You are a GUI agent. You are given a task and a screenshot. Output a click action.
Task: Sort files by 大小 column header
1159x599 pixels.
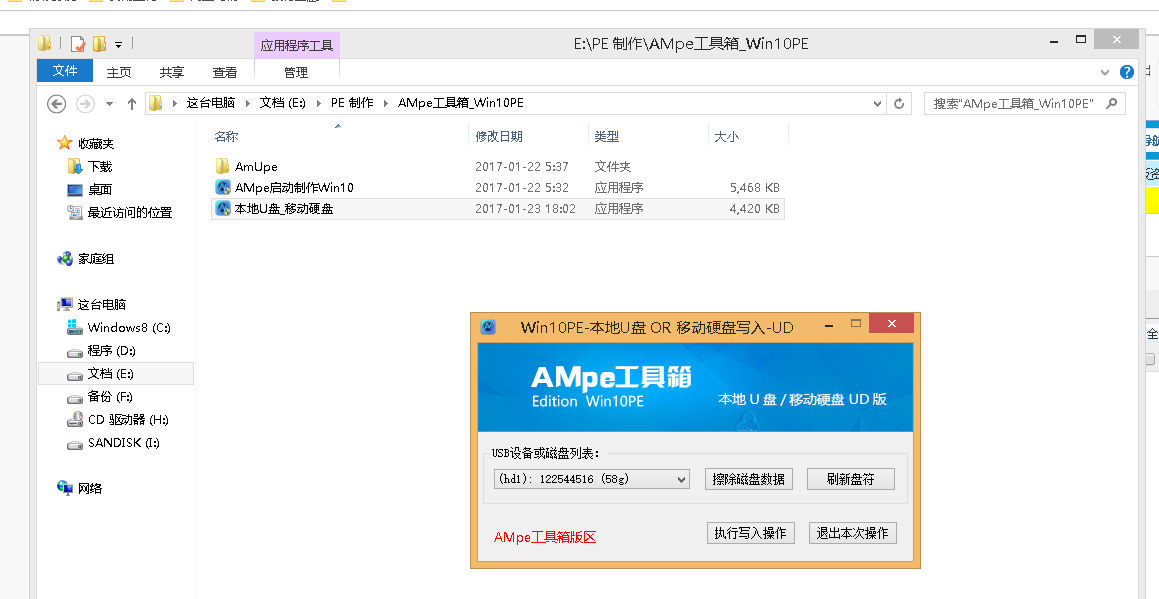click(x=727, y=136)
